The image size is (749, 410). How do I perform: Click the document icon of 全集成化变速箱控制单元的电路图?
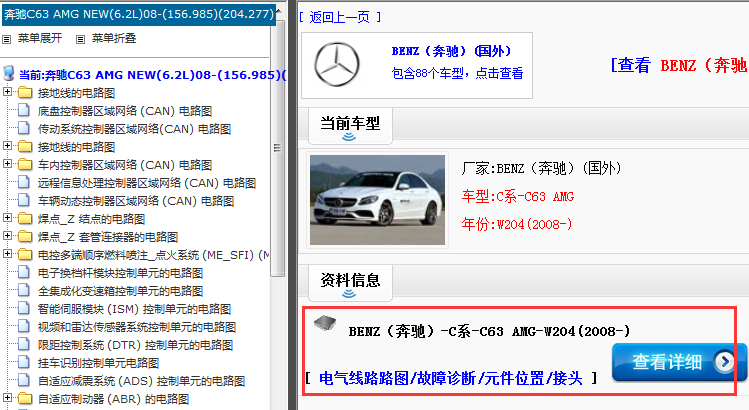click(x=24, y=291)
